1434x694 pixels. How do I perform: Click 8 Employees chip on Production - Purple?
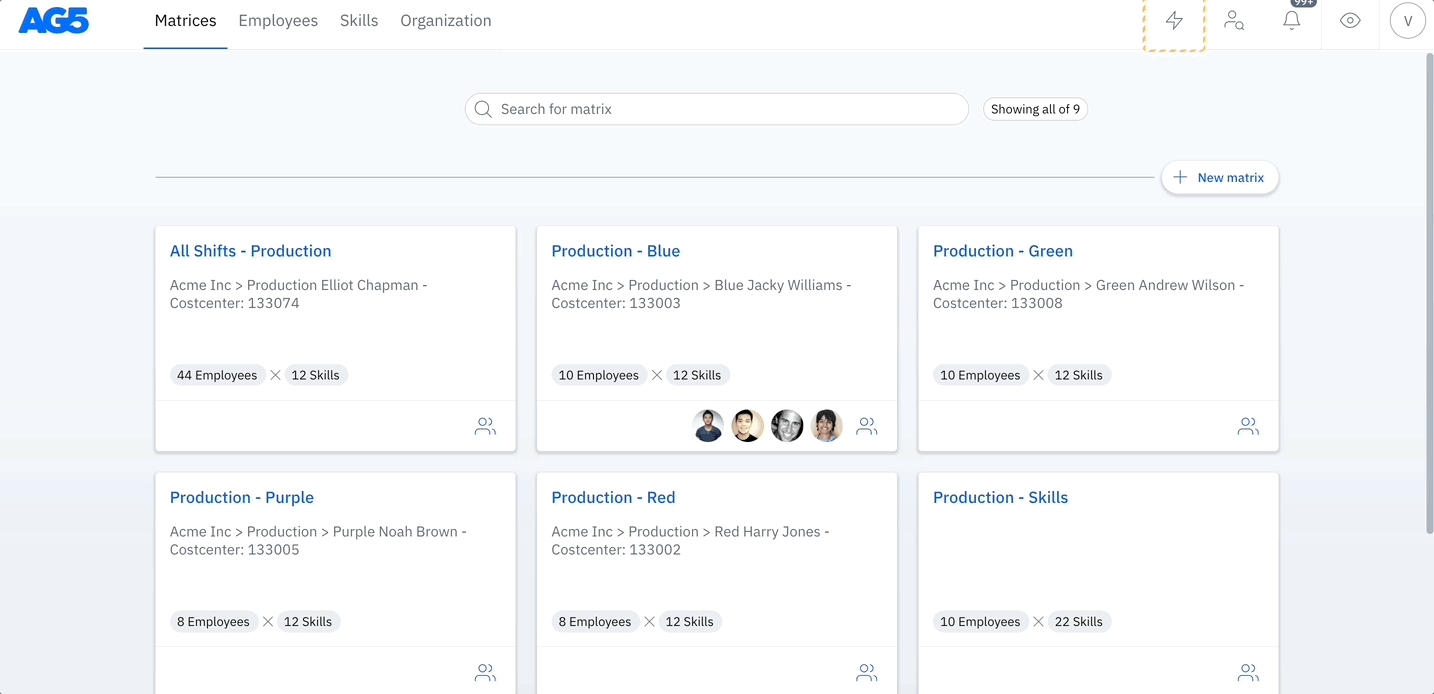[213, 622]
